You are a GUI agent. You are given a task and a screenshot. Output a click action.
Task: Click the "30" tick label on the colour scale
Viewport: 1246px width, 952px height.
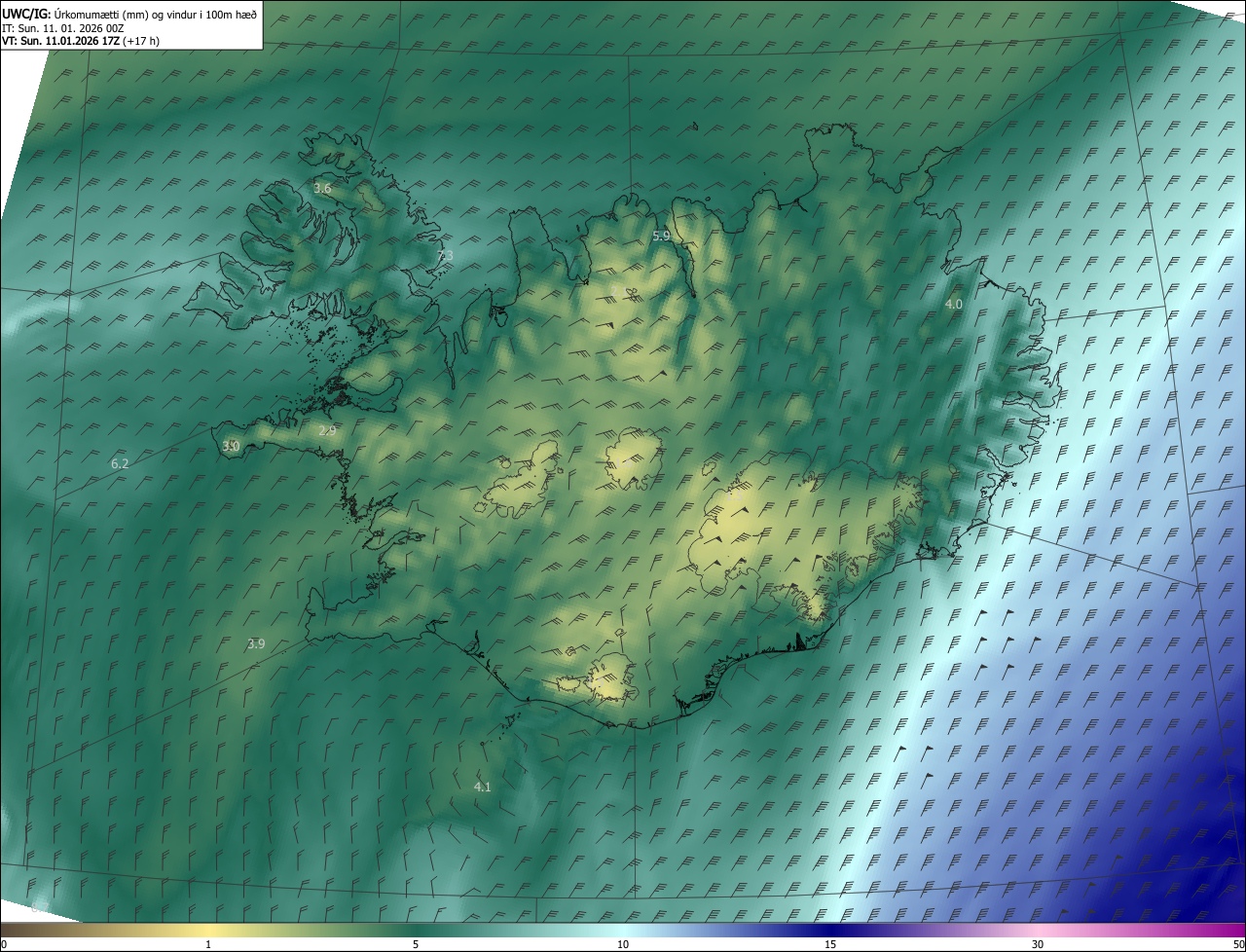coord(1038,944)
